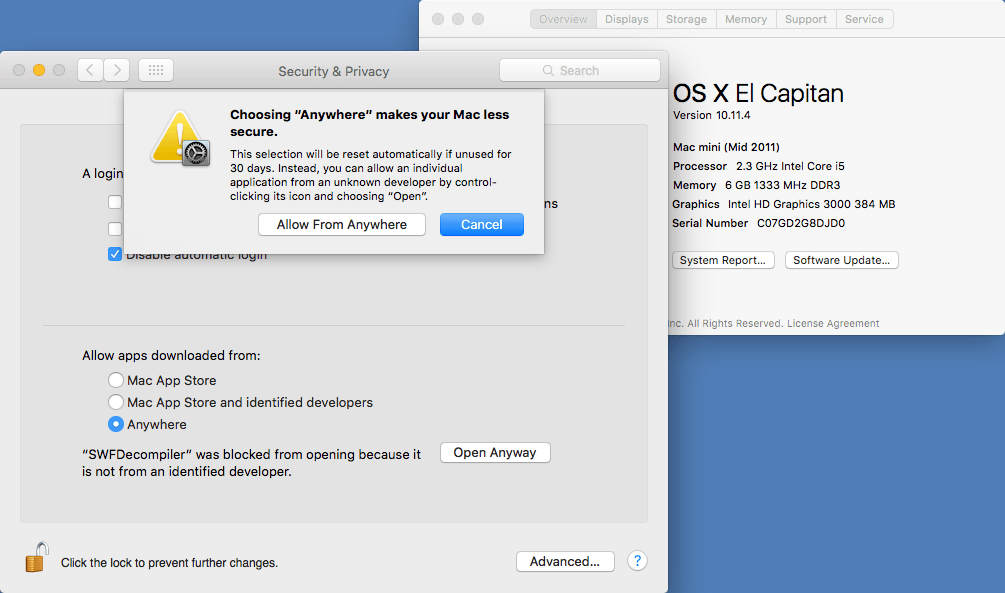
Task: Select the Anywhere radio button
Action: click(x=115, y=424)
